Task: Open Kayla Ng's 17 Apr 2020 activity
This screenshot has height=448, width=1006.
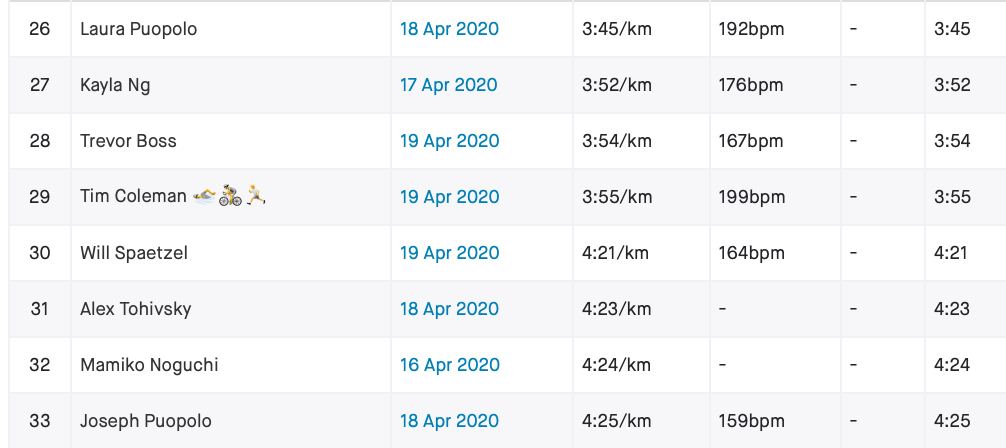Action: (448, 85)
